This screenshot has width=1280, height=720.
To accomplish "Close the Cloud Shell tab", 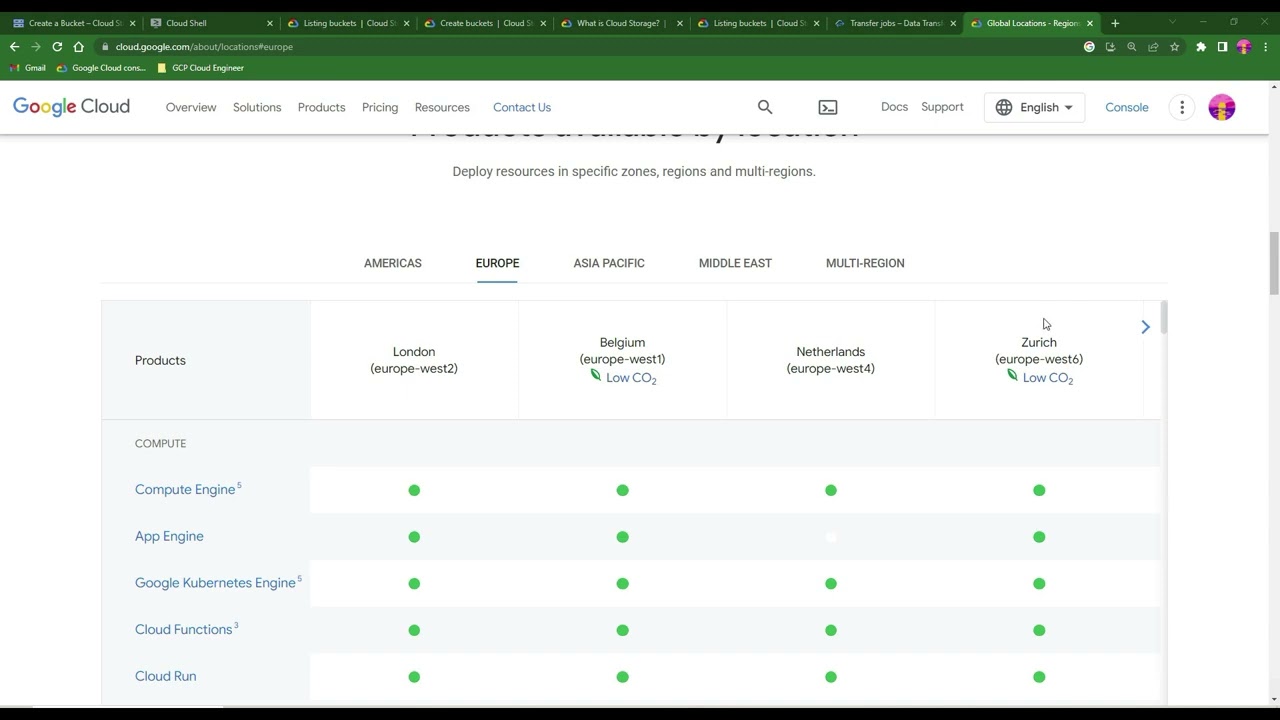I will click(x=269, y=23).
